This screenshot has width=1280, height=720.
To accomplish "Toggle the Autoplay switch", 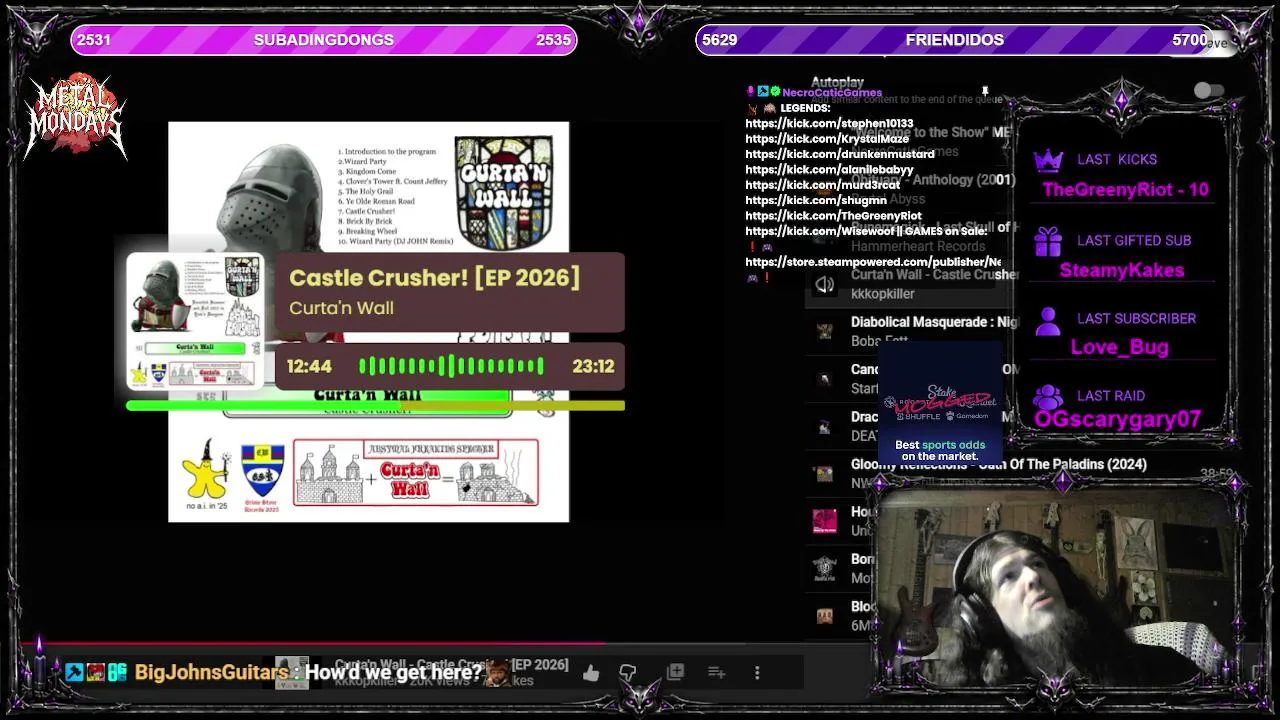I will (1208, 91).
